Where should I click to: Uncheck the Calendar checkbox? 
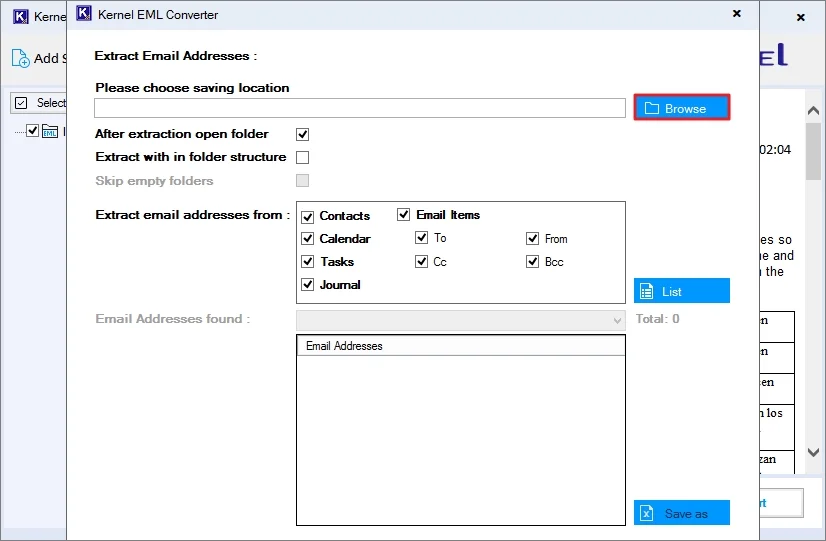tap(308, 239)
